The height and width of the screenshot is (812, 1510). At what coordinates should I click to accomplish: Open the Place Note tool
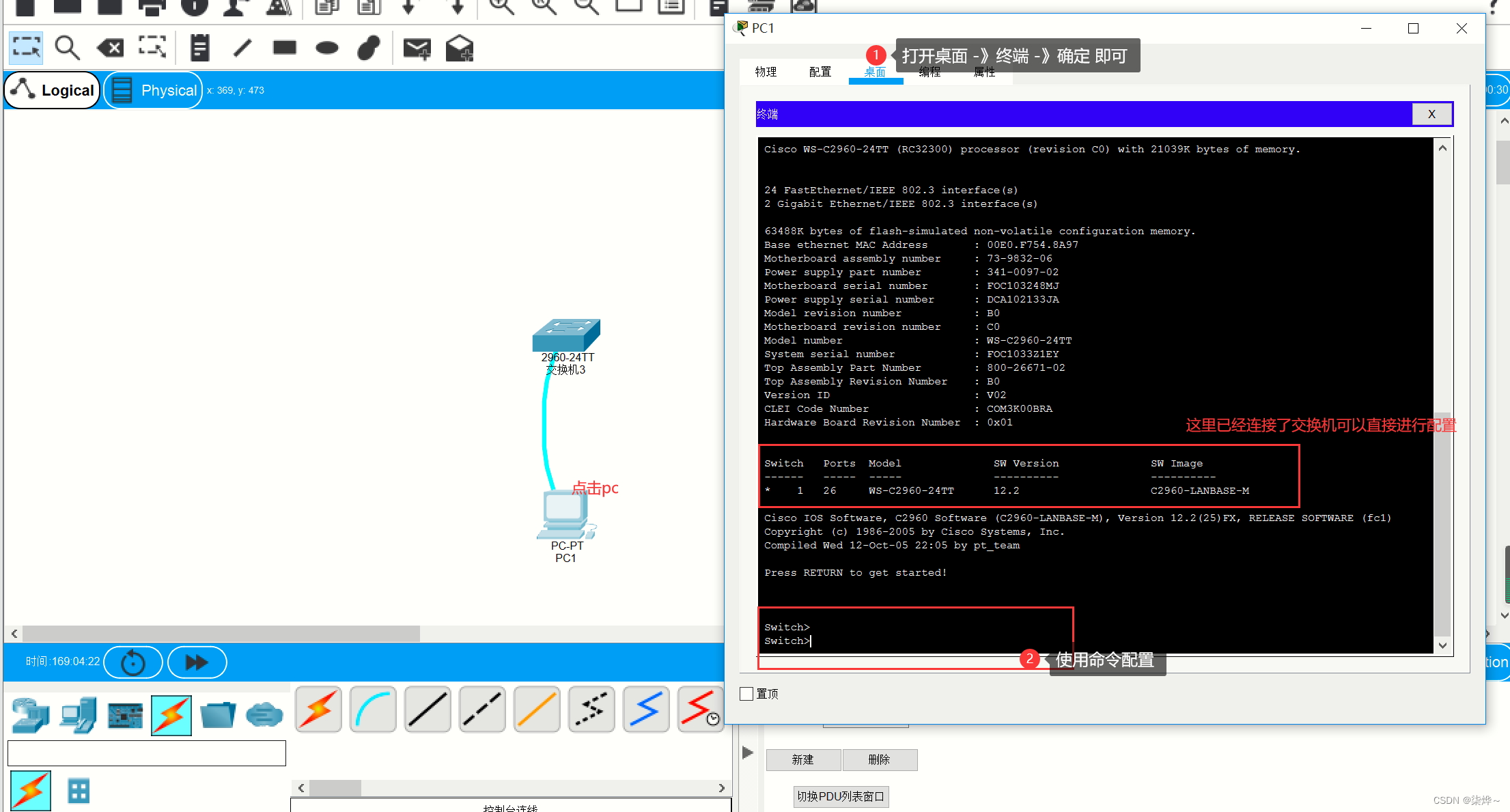(199, 48)
